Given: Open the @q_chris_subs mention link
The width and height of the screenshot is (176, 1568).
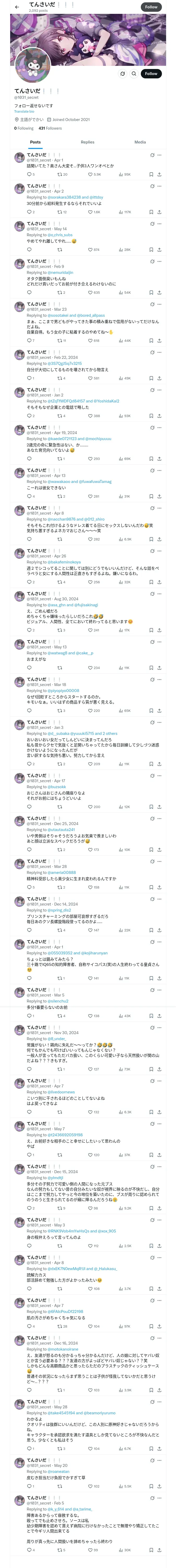Looking at the screenshot, I should coord(60,235).
